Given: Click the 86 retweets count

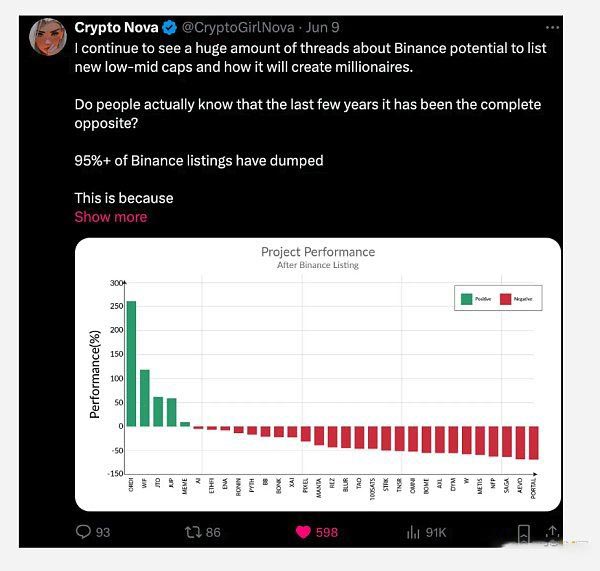Looking at the screenshot, I should point(213,532).
